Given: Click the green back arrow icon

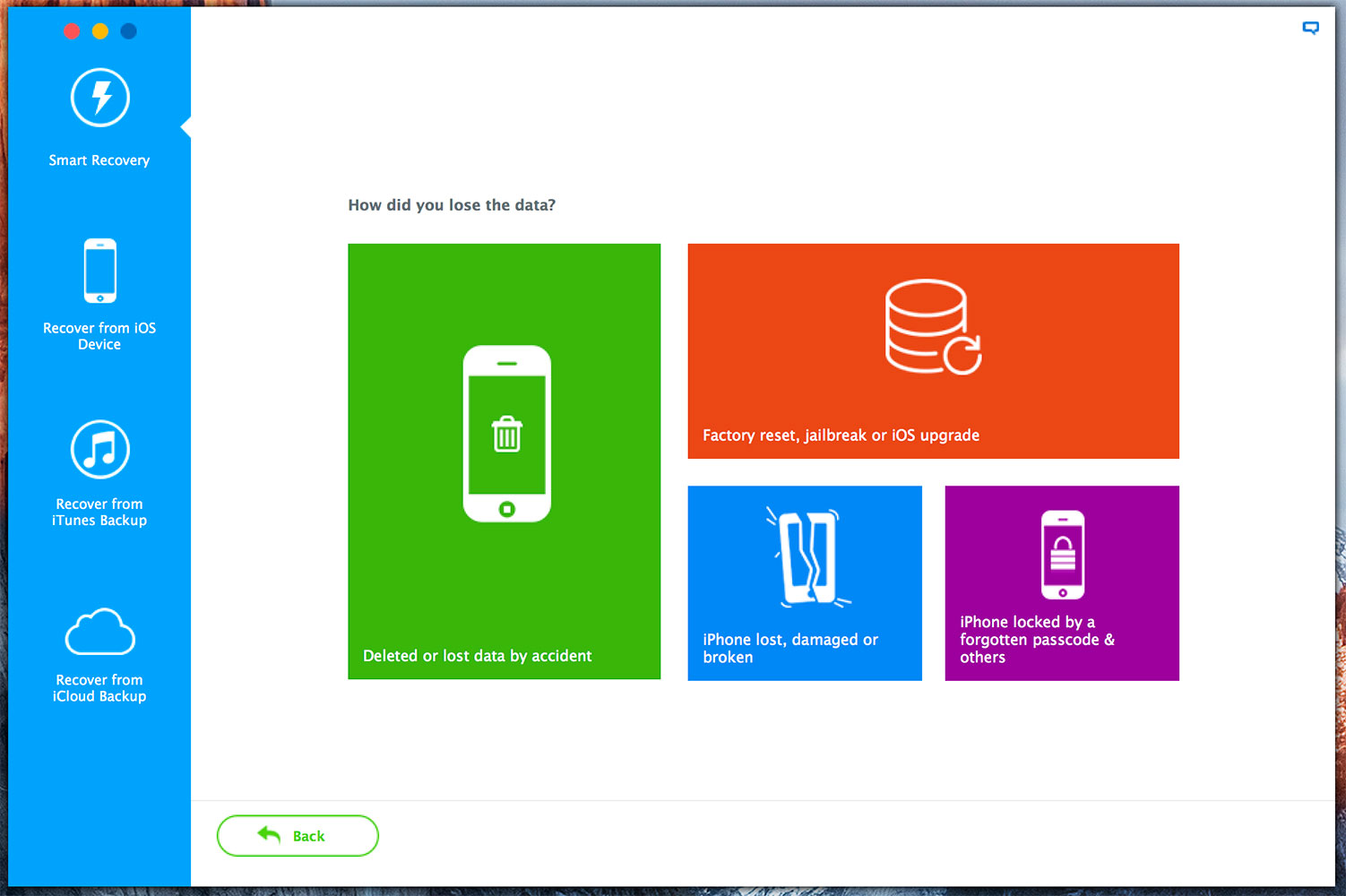Looking at the screenshot, I should pos(269,834).
